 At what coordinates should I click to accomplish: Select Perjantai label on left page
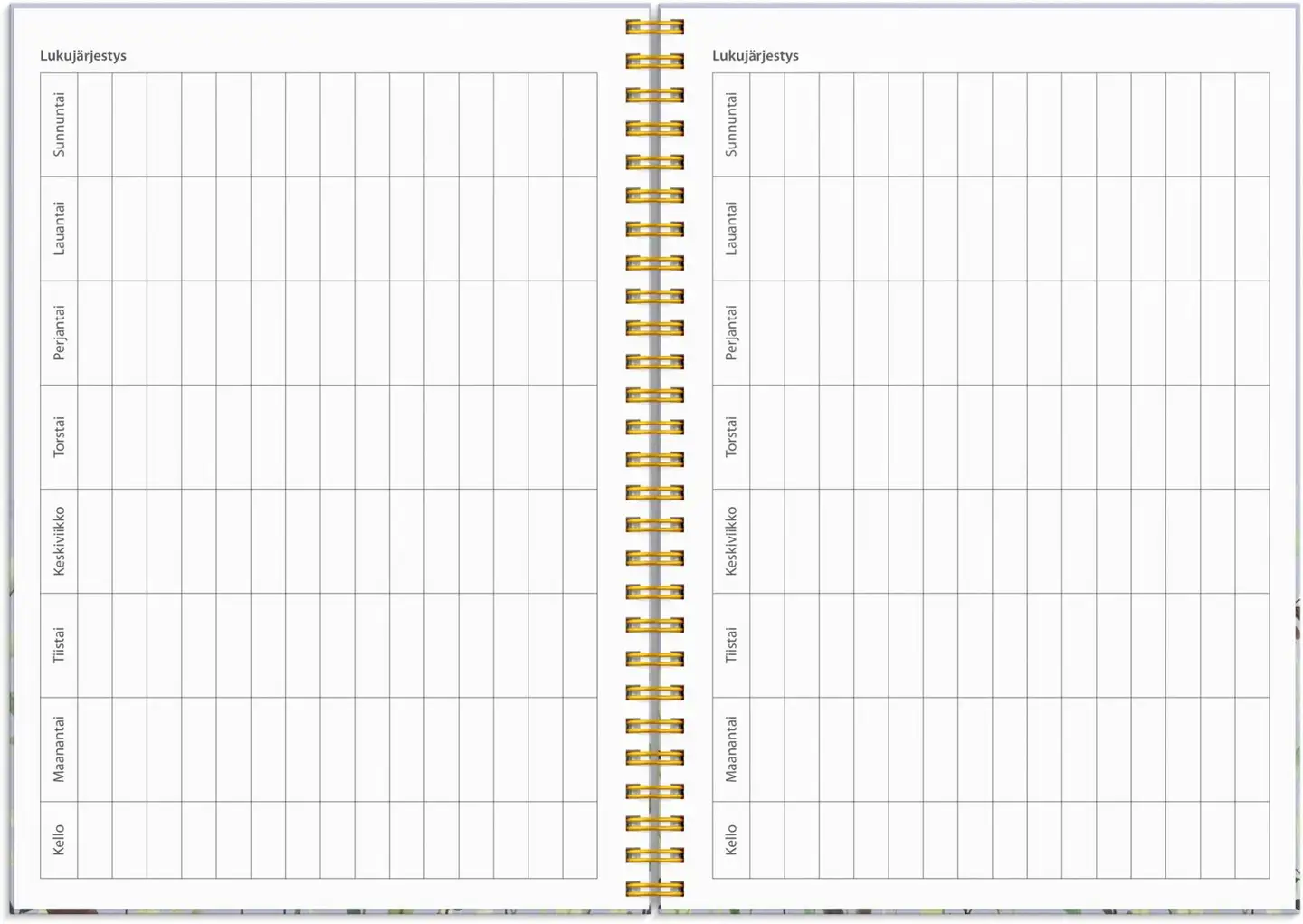[60, 333]
